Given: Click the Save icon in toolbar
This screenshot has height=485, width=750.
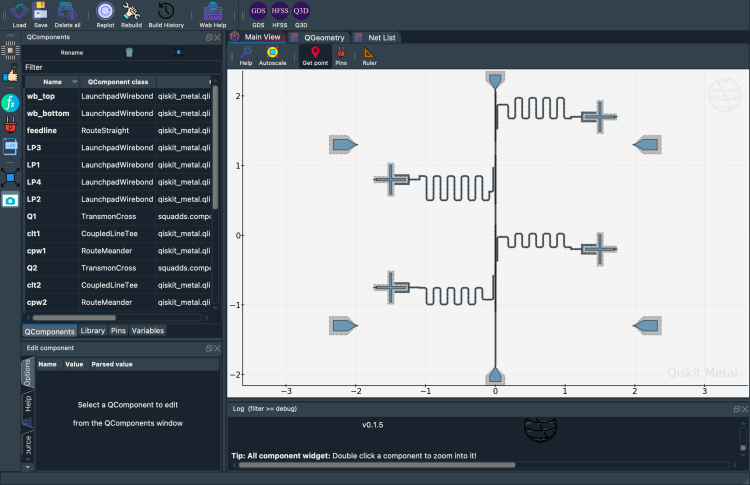Looking at the screenshot, I should [x=41, y=15].
